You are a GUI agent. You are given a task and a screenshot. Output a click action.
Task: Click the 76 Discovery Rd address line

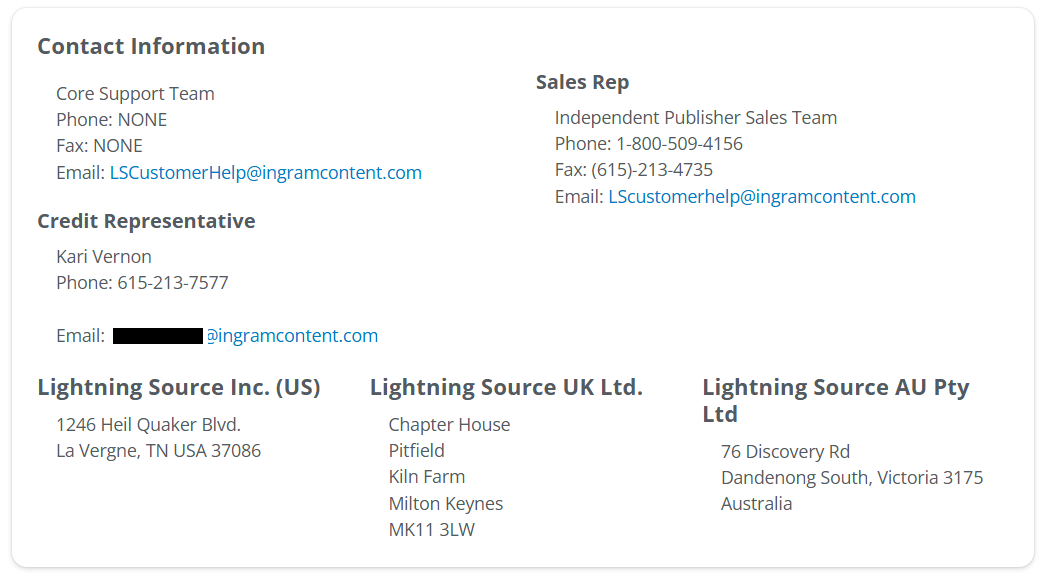click(785, 452)
